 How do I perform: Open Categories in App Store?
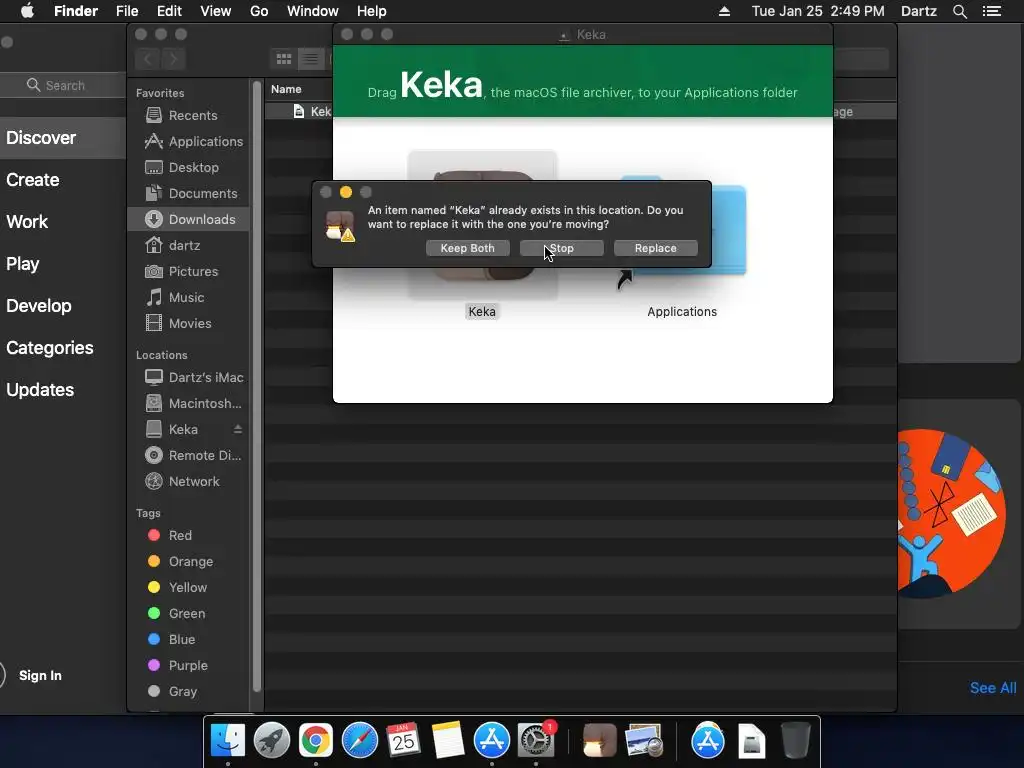pyautogui.click(x=50, y=347)
